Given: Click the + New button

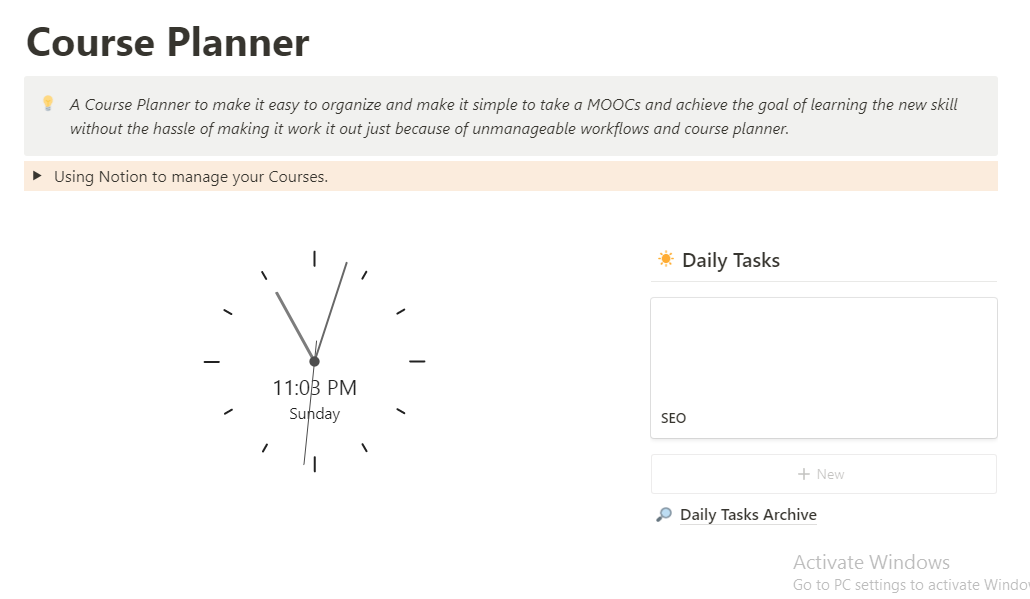Looking at the screenshot, I should click(x=822, y=474).
